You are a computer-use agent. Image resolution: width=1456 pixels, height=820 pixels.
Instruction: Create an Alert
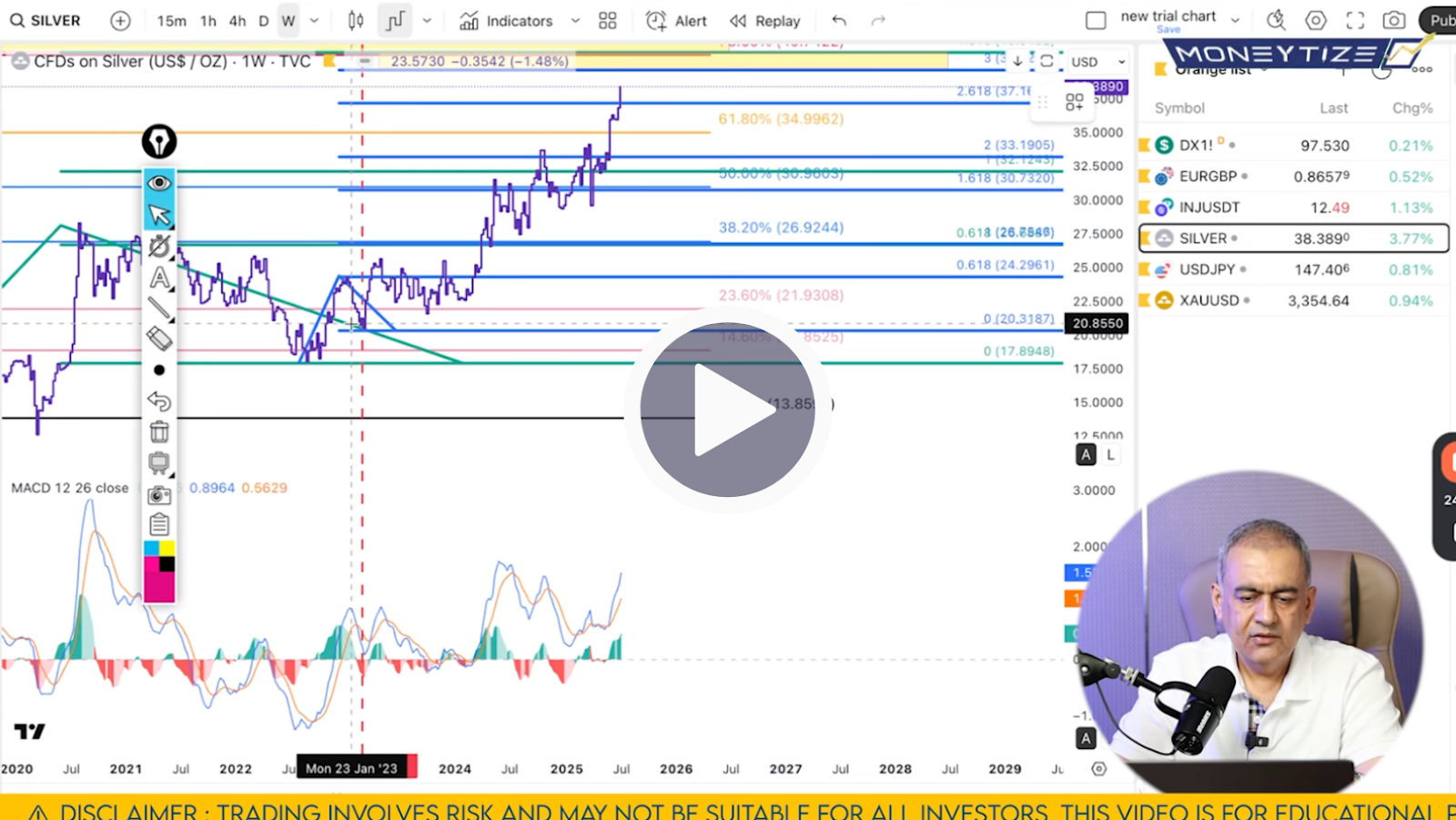[x=676, y=20]
